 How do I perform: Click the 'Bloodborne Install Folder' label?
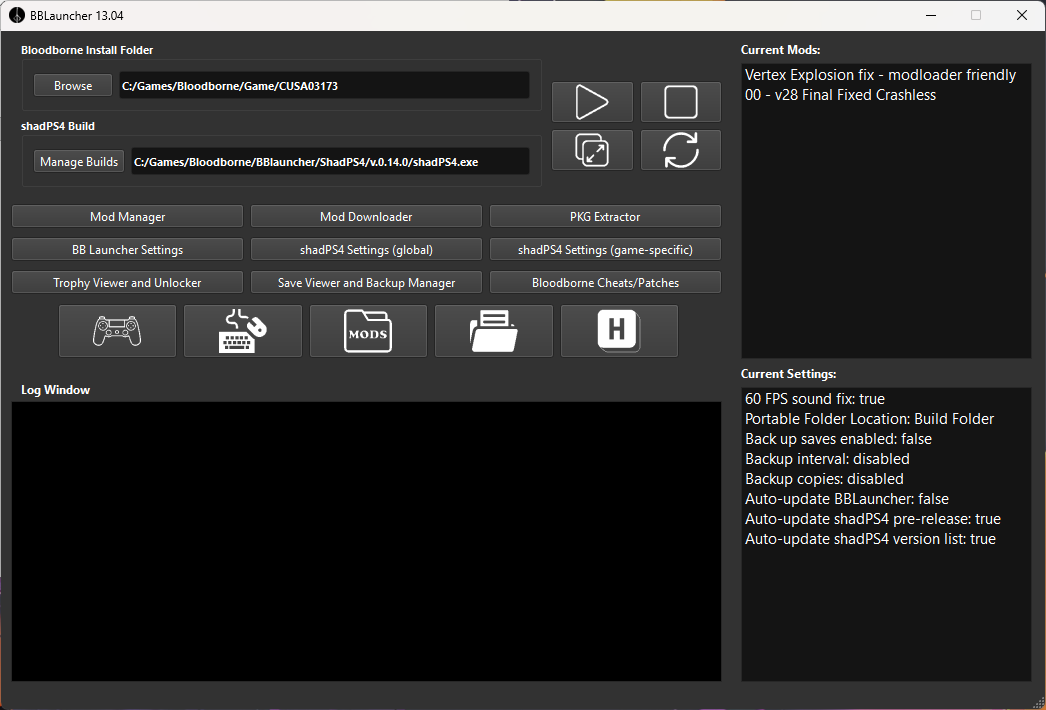point(87,50)
